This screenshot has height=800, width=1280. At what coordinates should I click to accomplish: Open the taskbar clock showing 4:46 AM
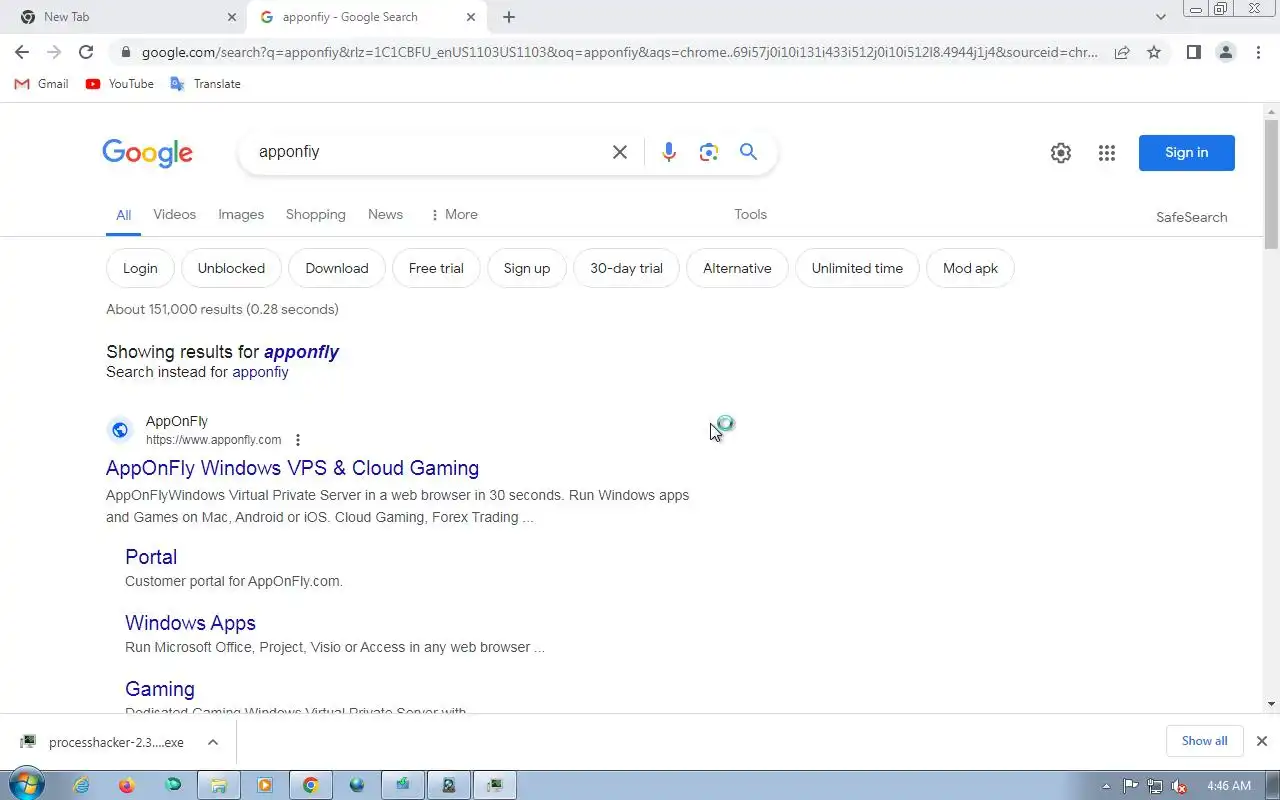[1229, 786]
